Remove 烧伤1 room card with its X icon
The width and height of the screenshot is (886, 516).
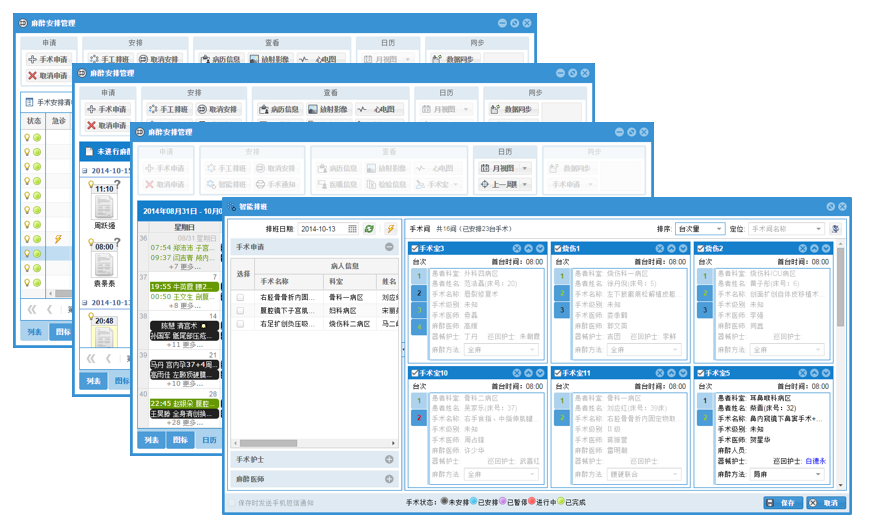659,249
